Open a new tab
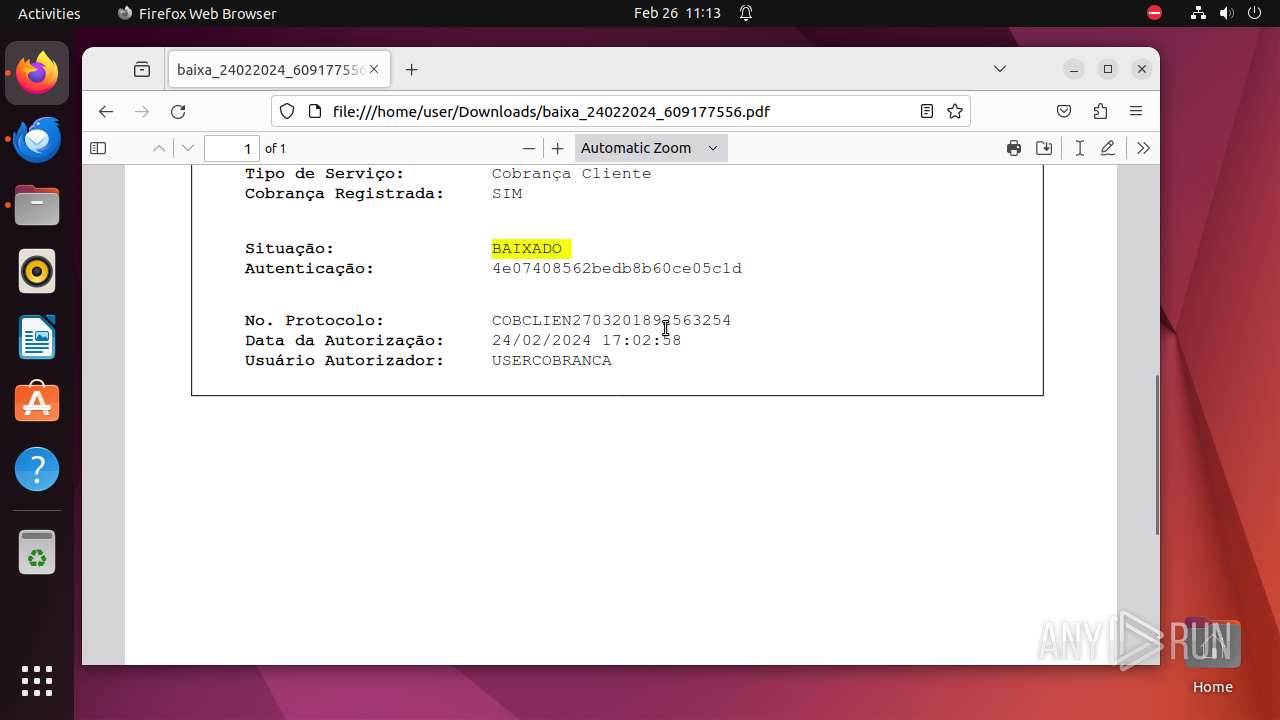Image resolution: width=1280 pixels, height=720 pixels. click(411, 70)
